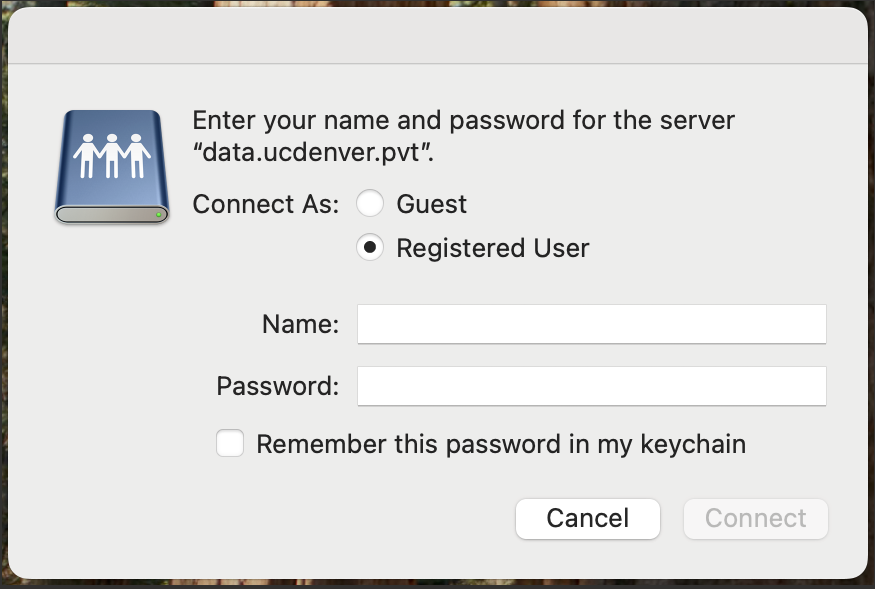Click the Name: field label

pyautogui.click(x=300, y=324)
